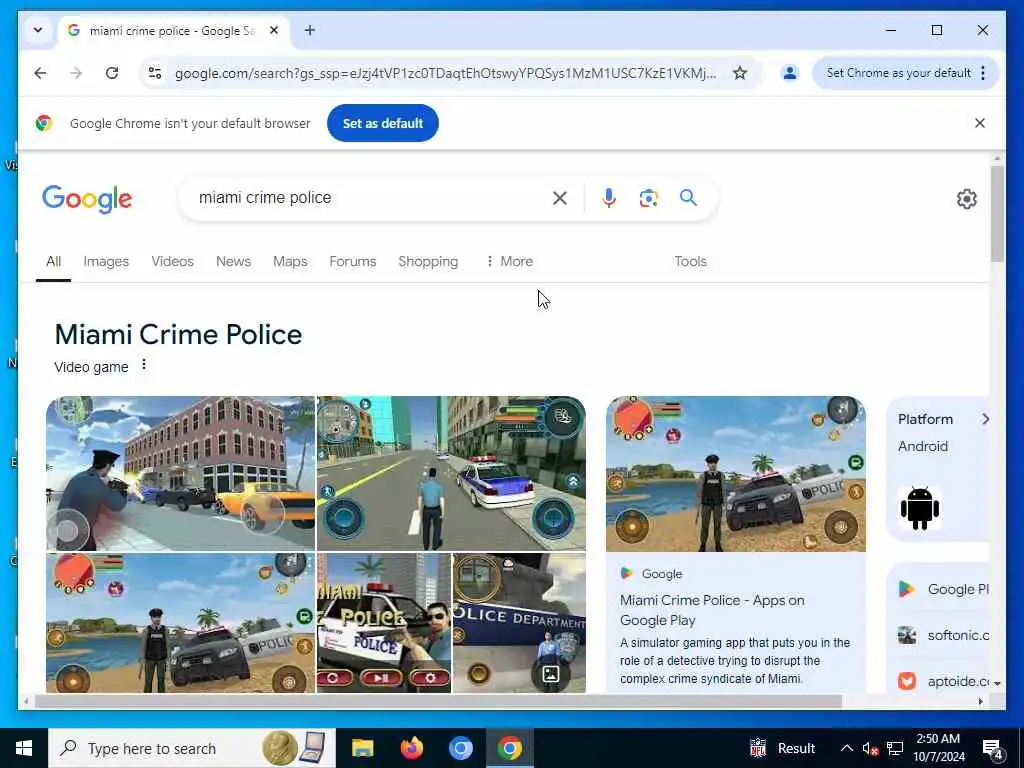
Task: Dismiss the default browser infobar
Action: (x=980, y=123)
